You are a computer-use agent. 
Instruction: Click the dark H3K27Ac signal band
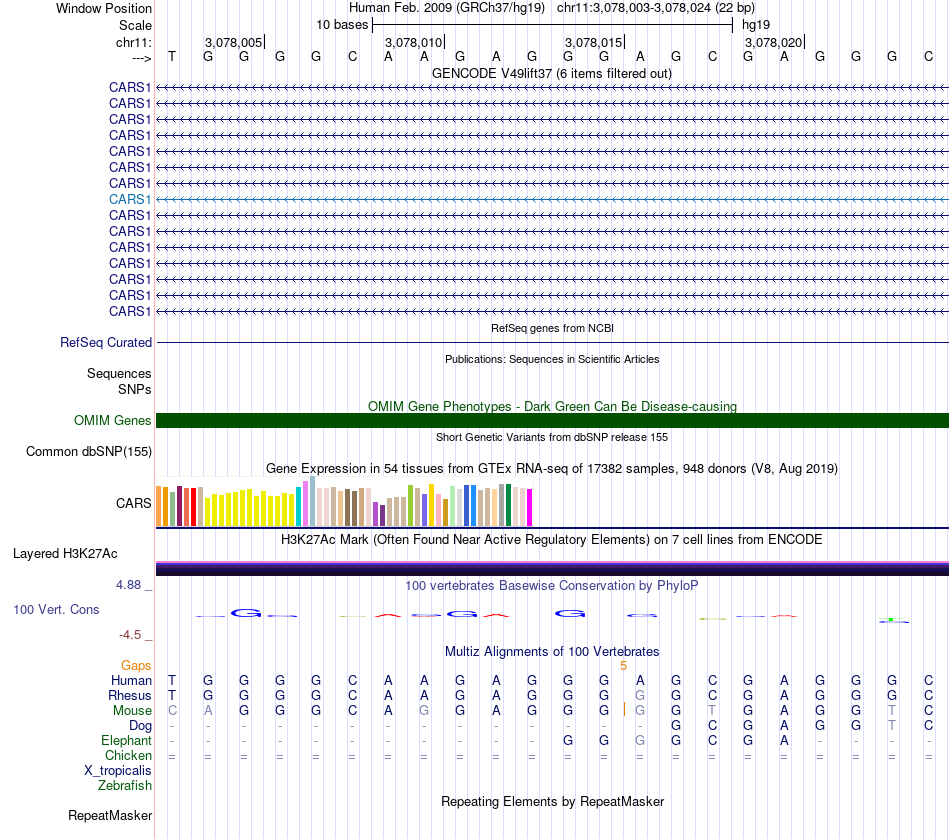click(x=552, y=569)
